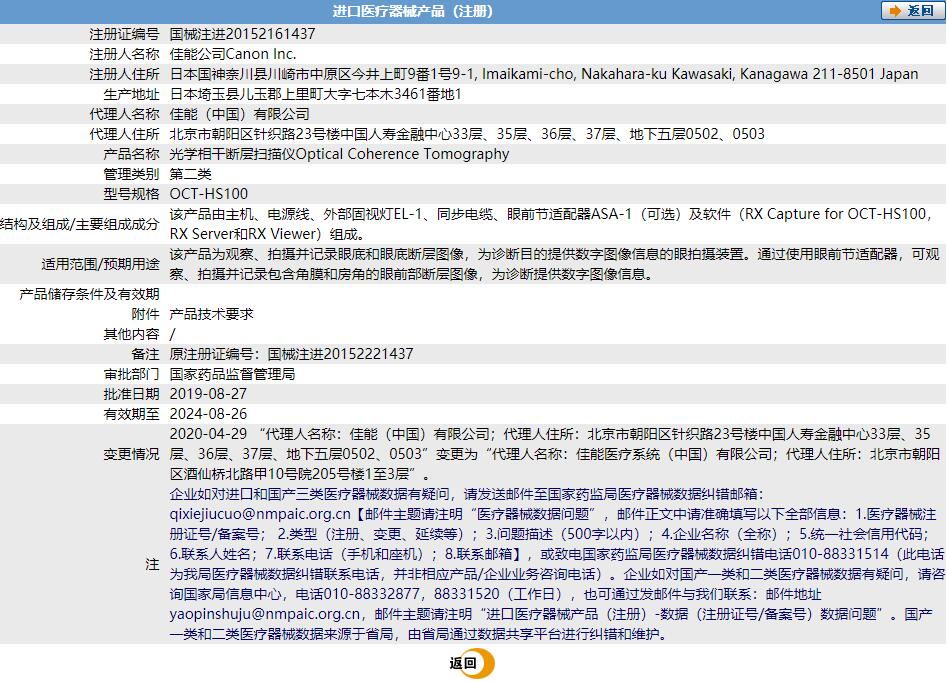
Task: Select email qixiejiucuo@nmpaic.org.cn
Action: pos(260,514)
